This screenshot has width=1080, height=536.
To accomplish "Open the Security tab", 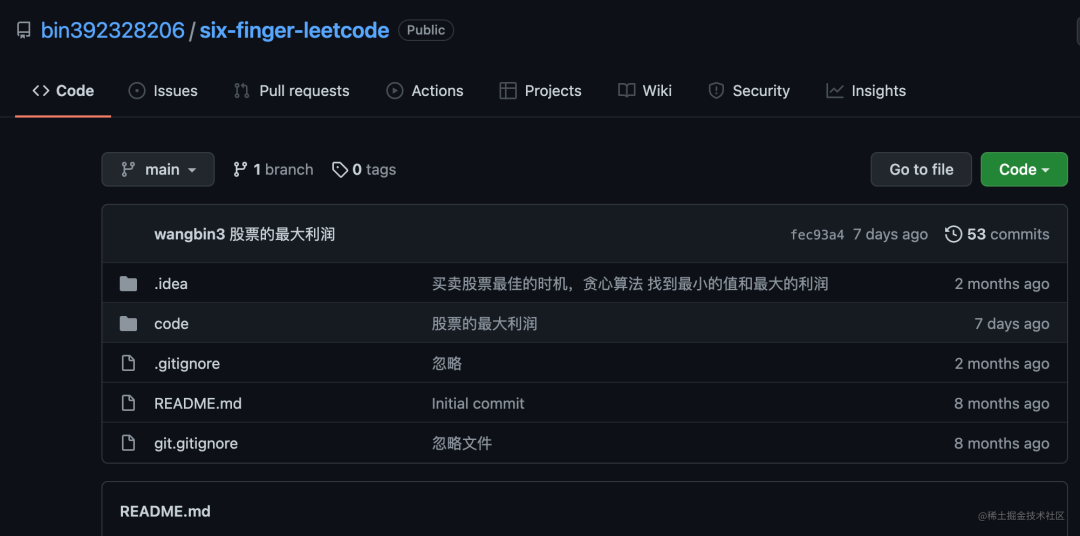I will pyautogui.click(x=749, y=91).
